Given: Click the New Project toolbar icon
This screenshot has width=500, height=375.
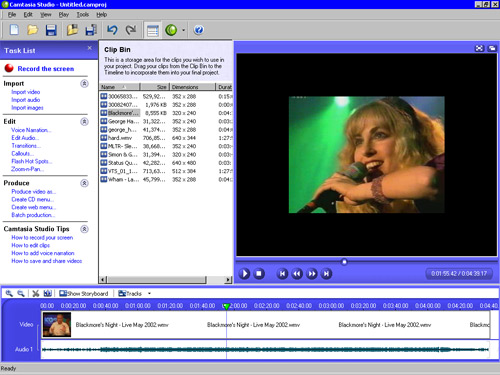Looking at the screenshot, I should [14, 30].
